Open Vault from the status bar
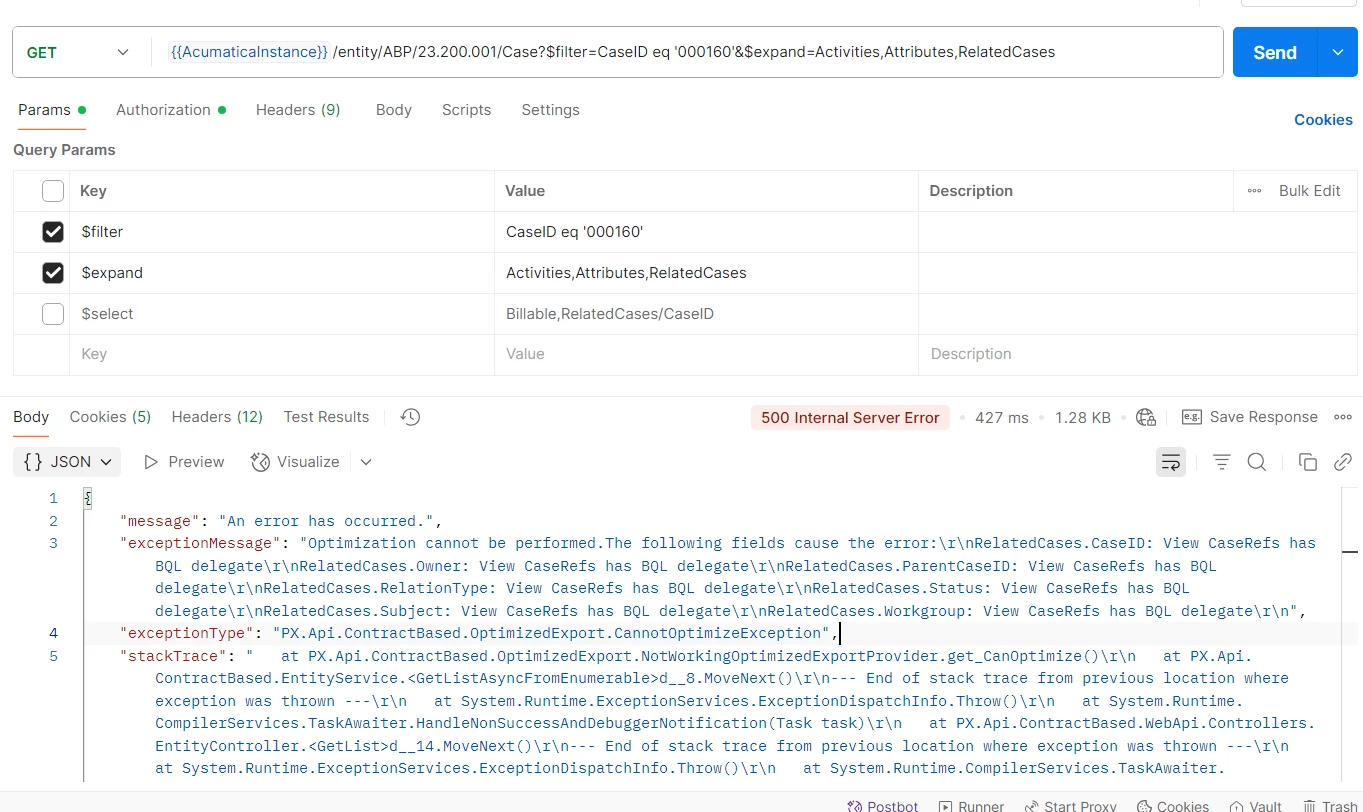The width and height of the screenshot is (1363, 812). pyautogui.click(x=1255, y=806)
